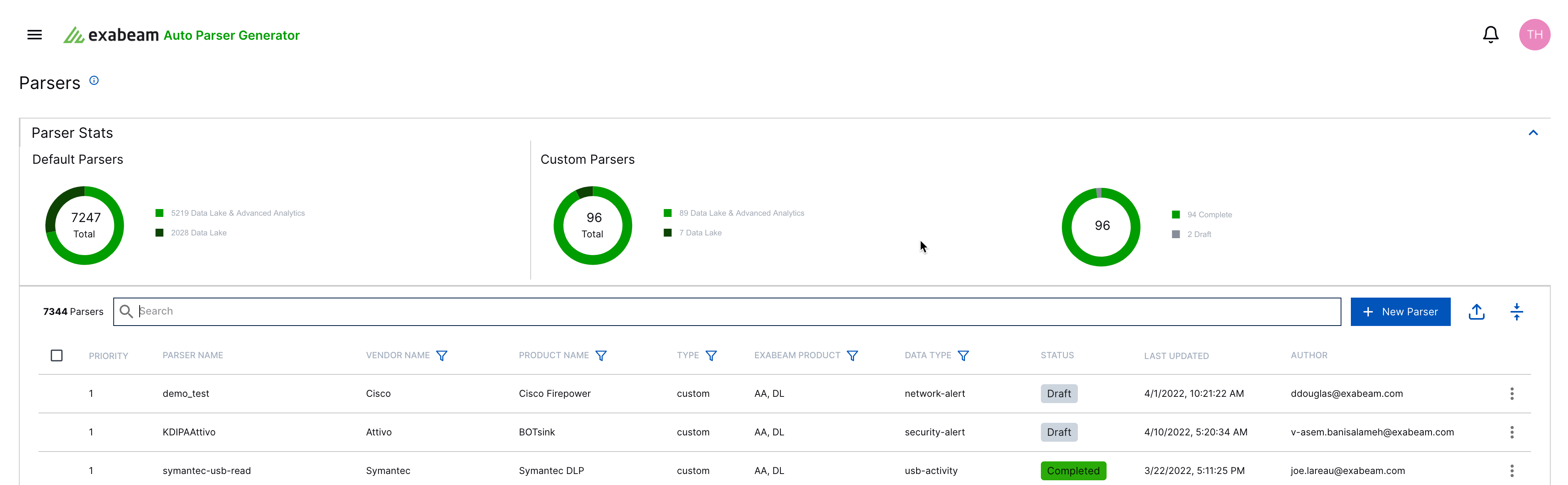Open the hamburger navigation menu
The height and width of the screenshot is (485, 1568).
point(35,35)
